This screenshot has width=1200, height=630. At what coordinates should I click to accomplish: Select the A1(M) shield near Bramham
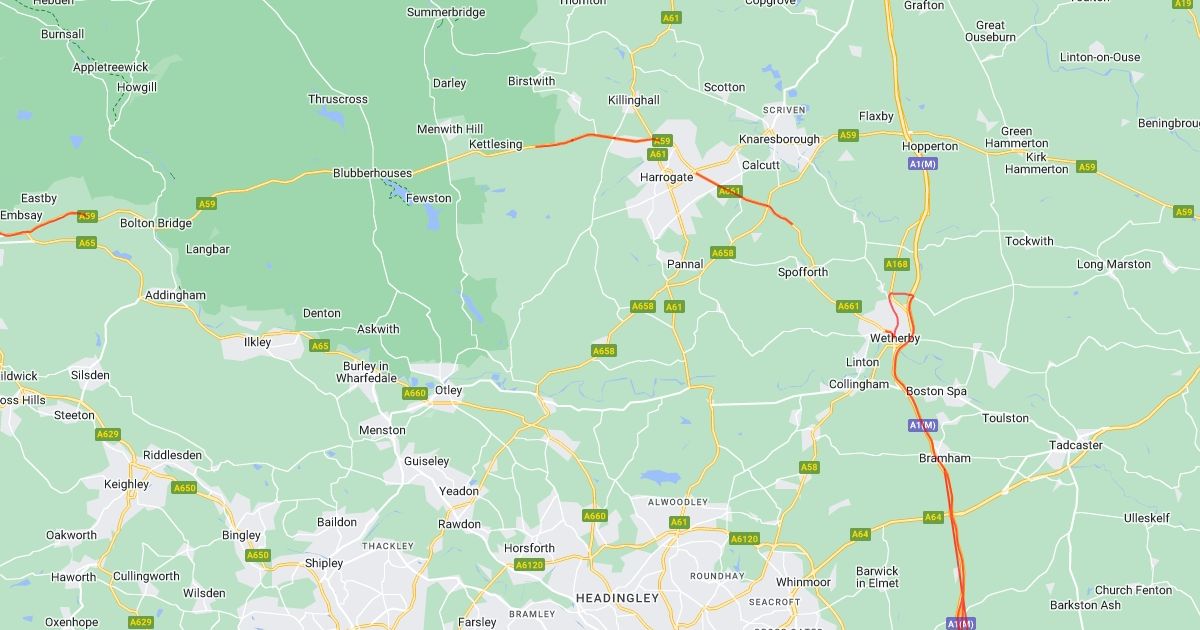coord(923,425)
